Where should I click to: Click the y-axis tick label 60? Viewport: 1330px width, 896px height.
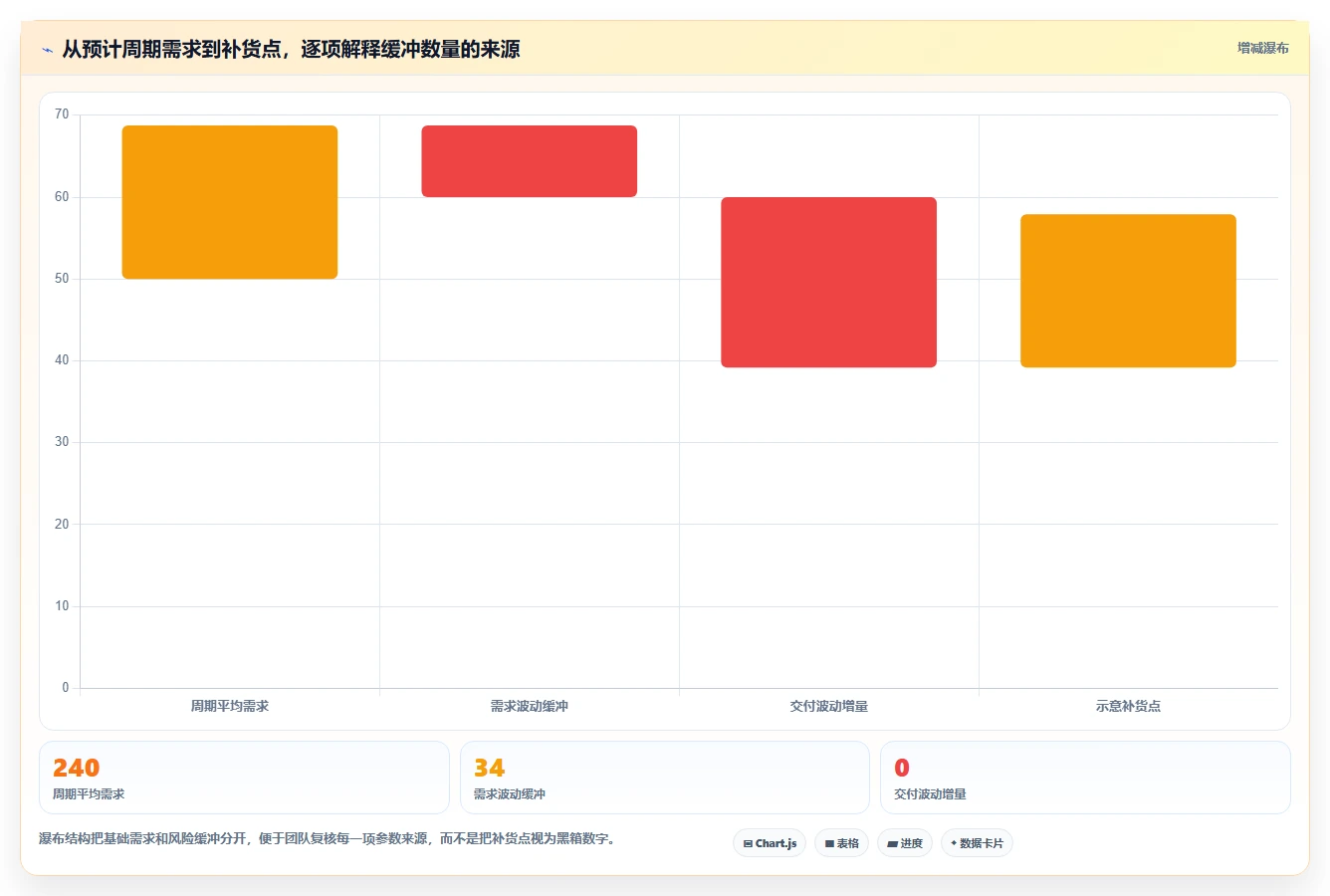(62, 197)
